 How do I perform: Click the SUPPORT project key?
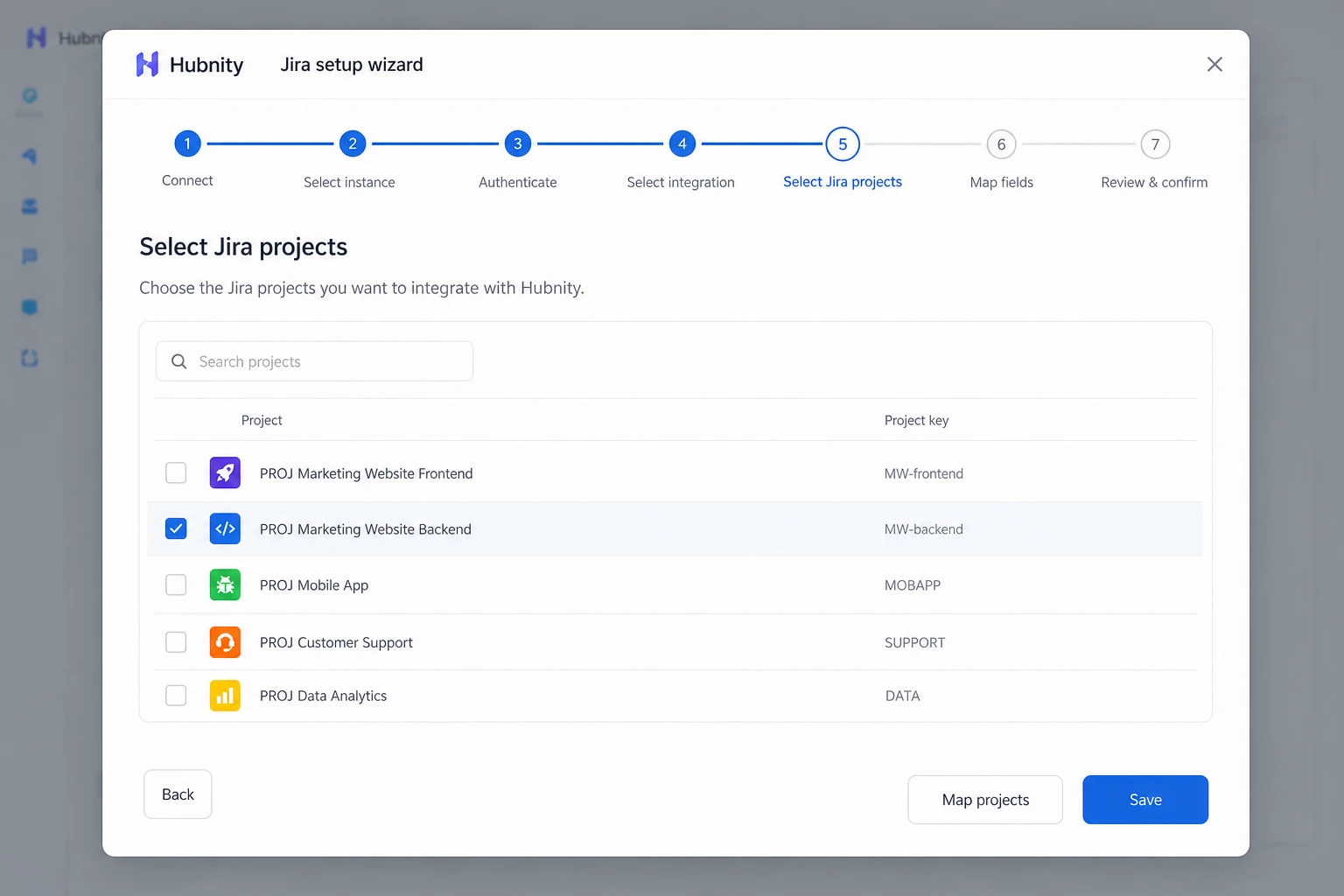[x=914, y=642]
